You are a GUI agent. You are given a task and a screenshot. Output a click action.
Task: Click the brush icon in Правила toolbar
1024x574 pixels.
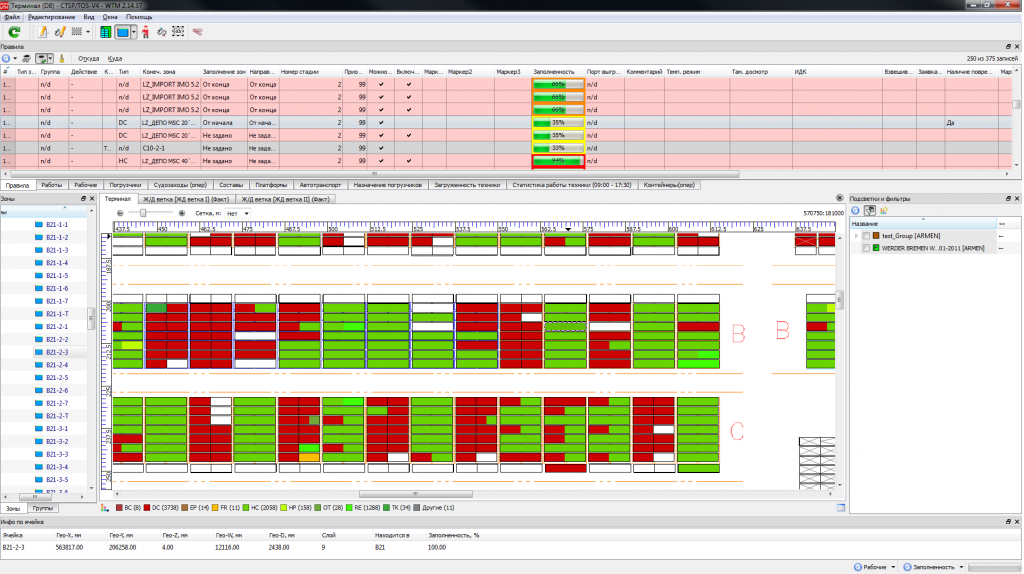point(62,59)
